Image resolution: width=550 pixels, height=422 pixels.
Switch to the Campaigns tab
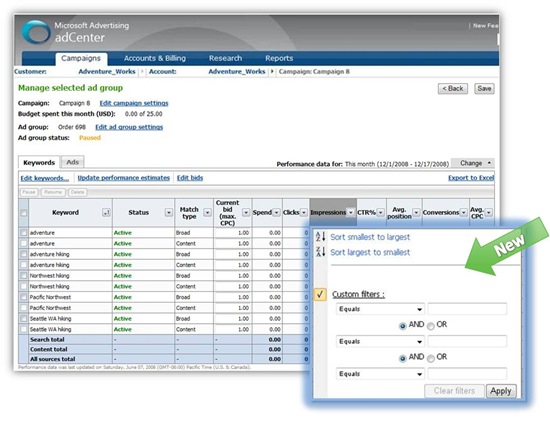81,58
